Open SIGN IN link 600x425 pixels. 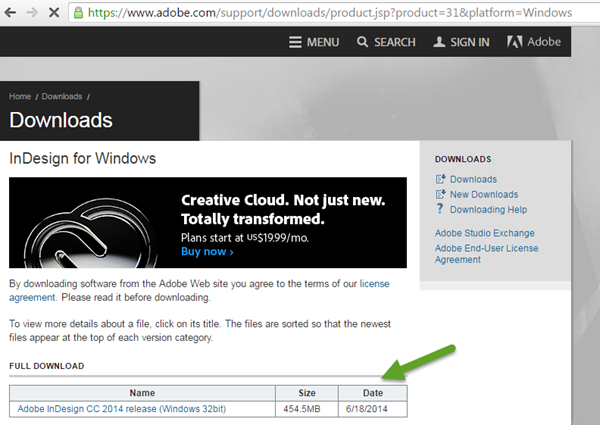tap(470, 42)
